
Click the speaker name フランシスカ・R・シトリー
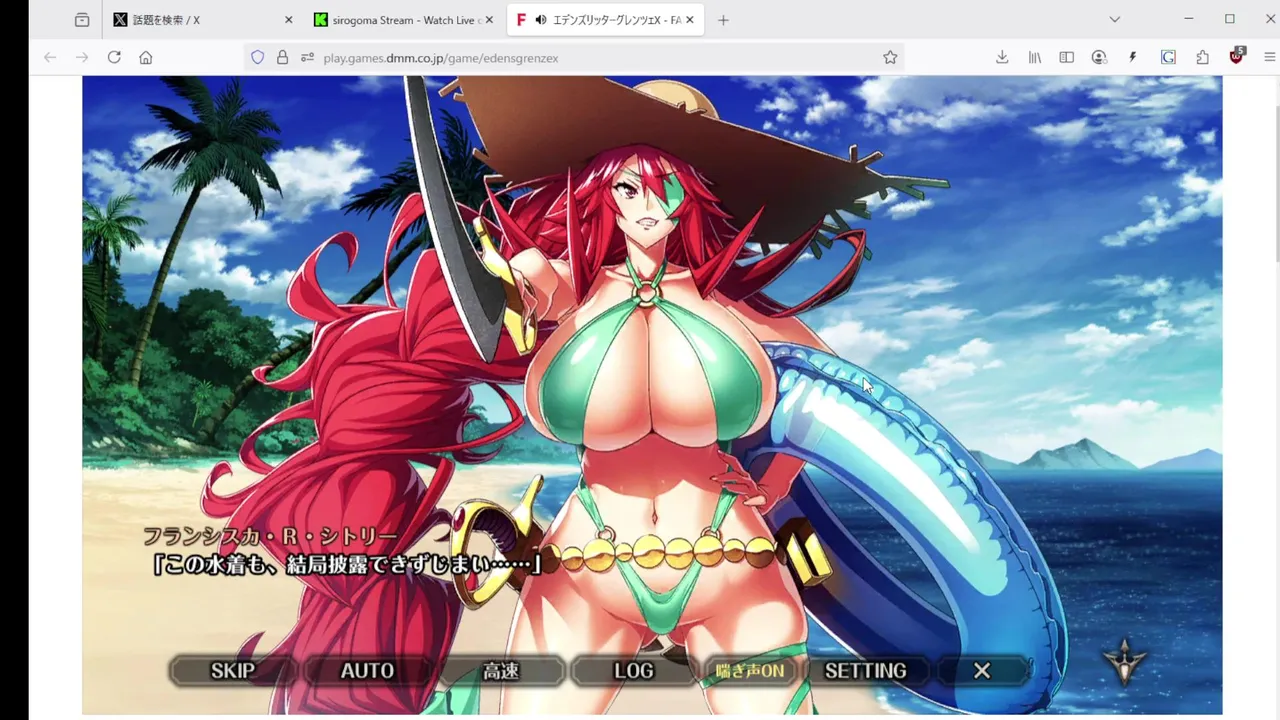pos(270,537)
